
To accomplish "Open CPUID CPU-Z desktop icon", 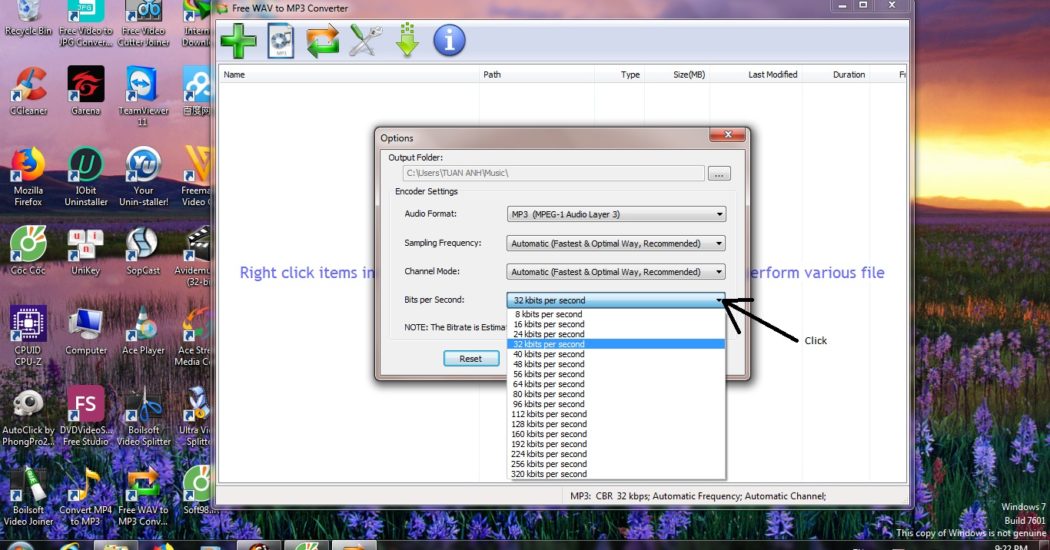I will tap(28, 336).
